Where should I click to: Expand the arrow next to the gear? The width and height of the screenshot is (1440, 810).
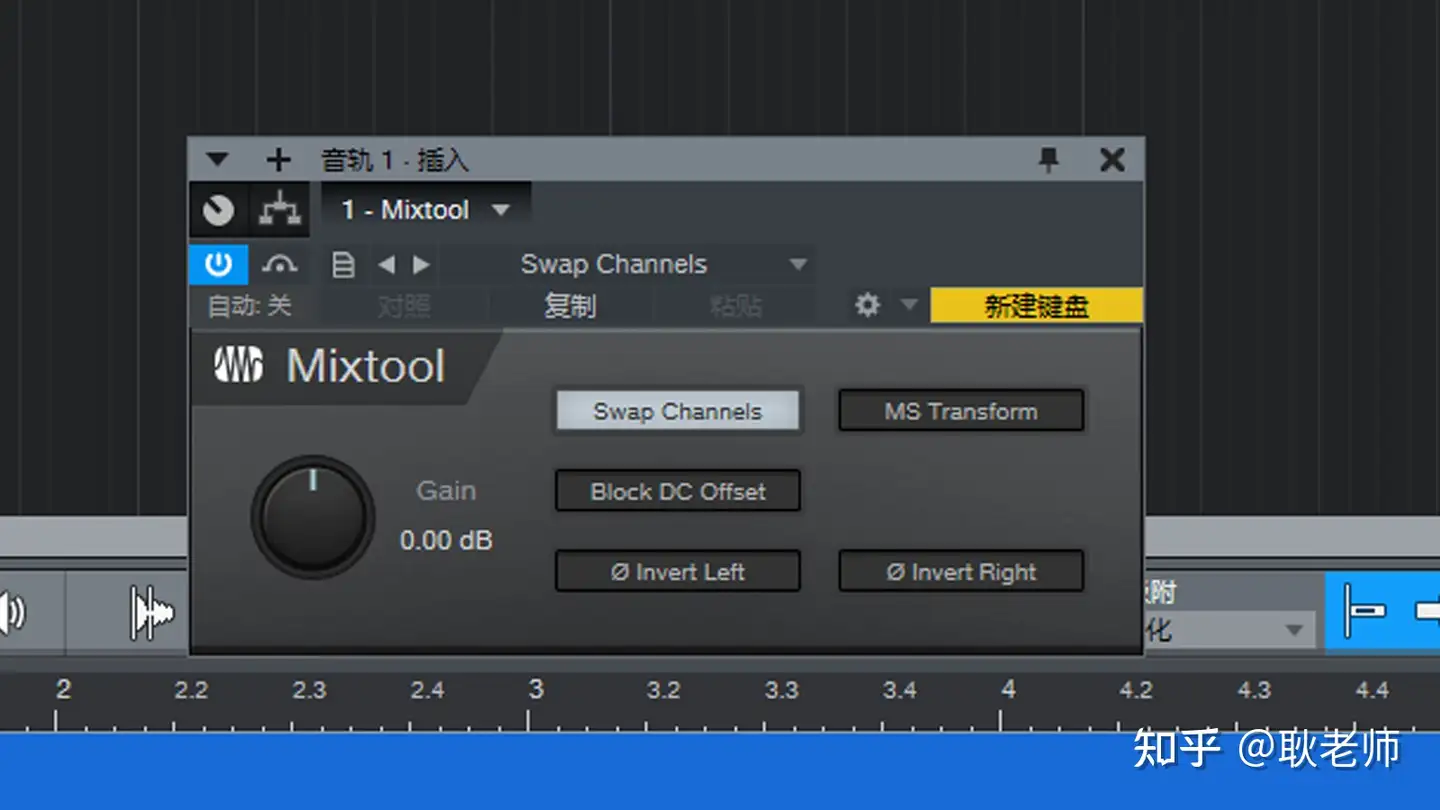(x=909, y=305)
